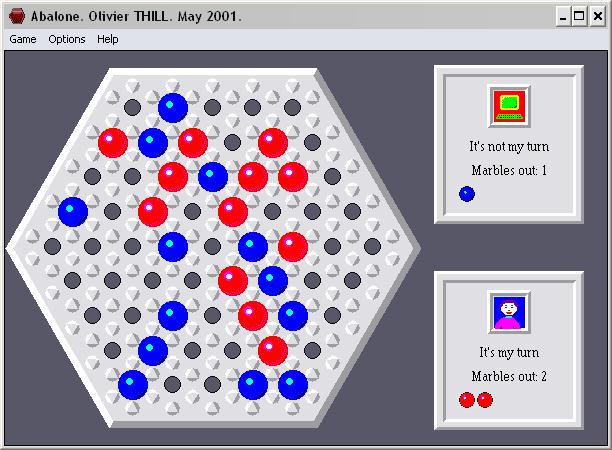Select the red marble in the eighth row
This screenshot has height=450, width=612.
click(273, 350)
